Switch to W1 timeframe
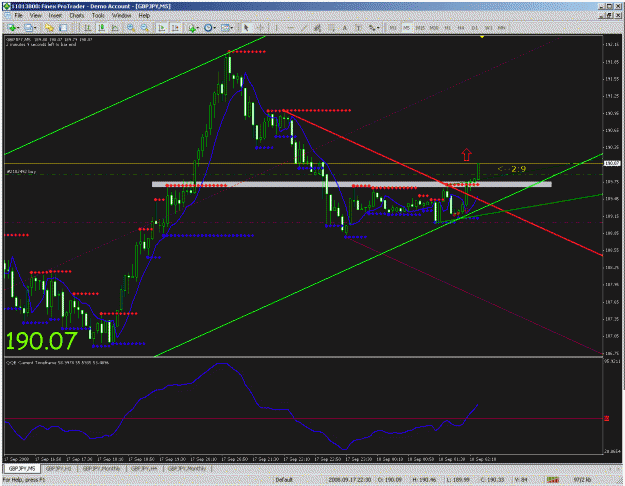Screen dimensions: 625x486 (488, 28)
